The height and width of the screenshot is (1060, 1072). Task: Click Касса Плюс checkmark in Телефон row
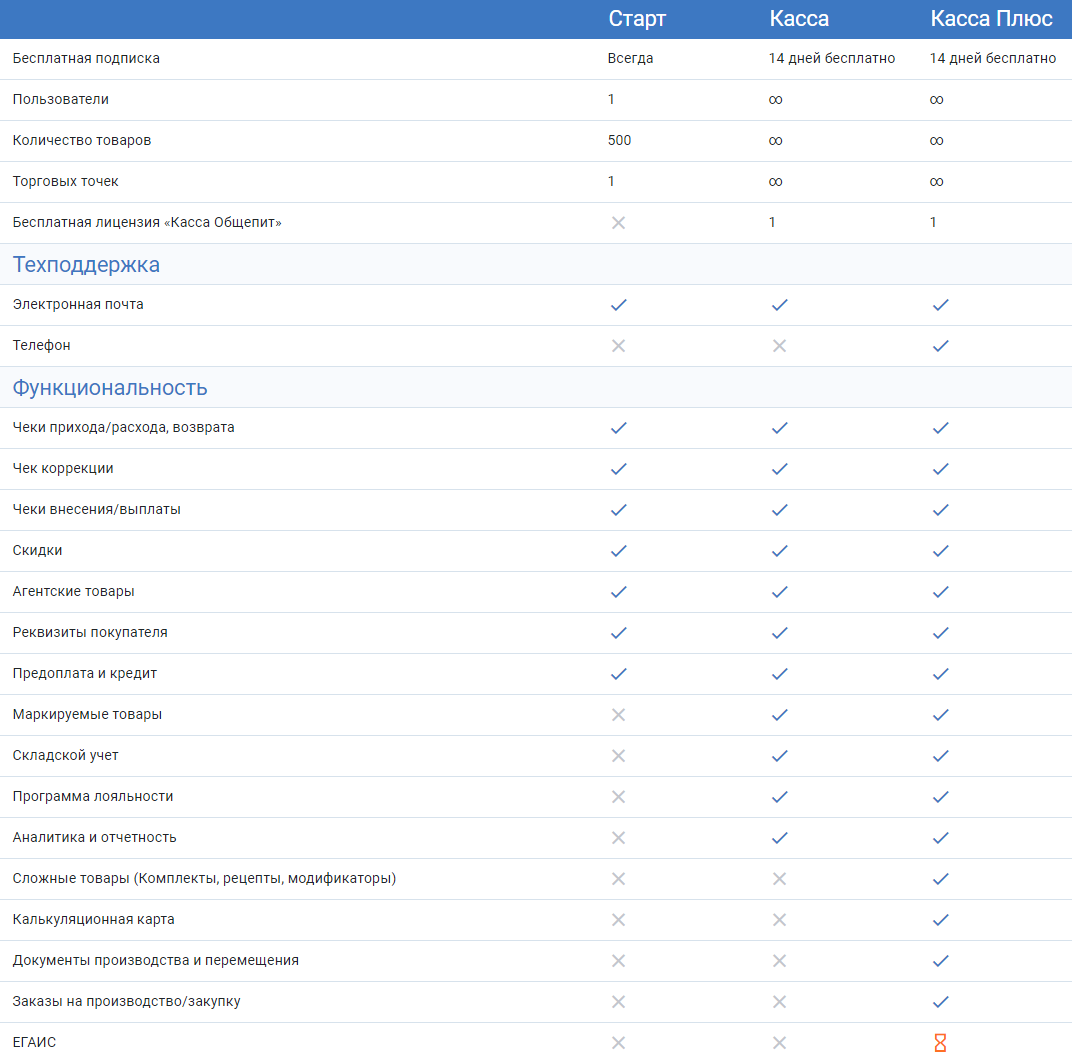pyautogui.click(x=941, y=346)
